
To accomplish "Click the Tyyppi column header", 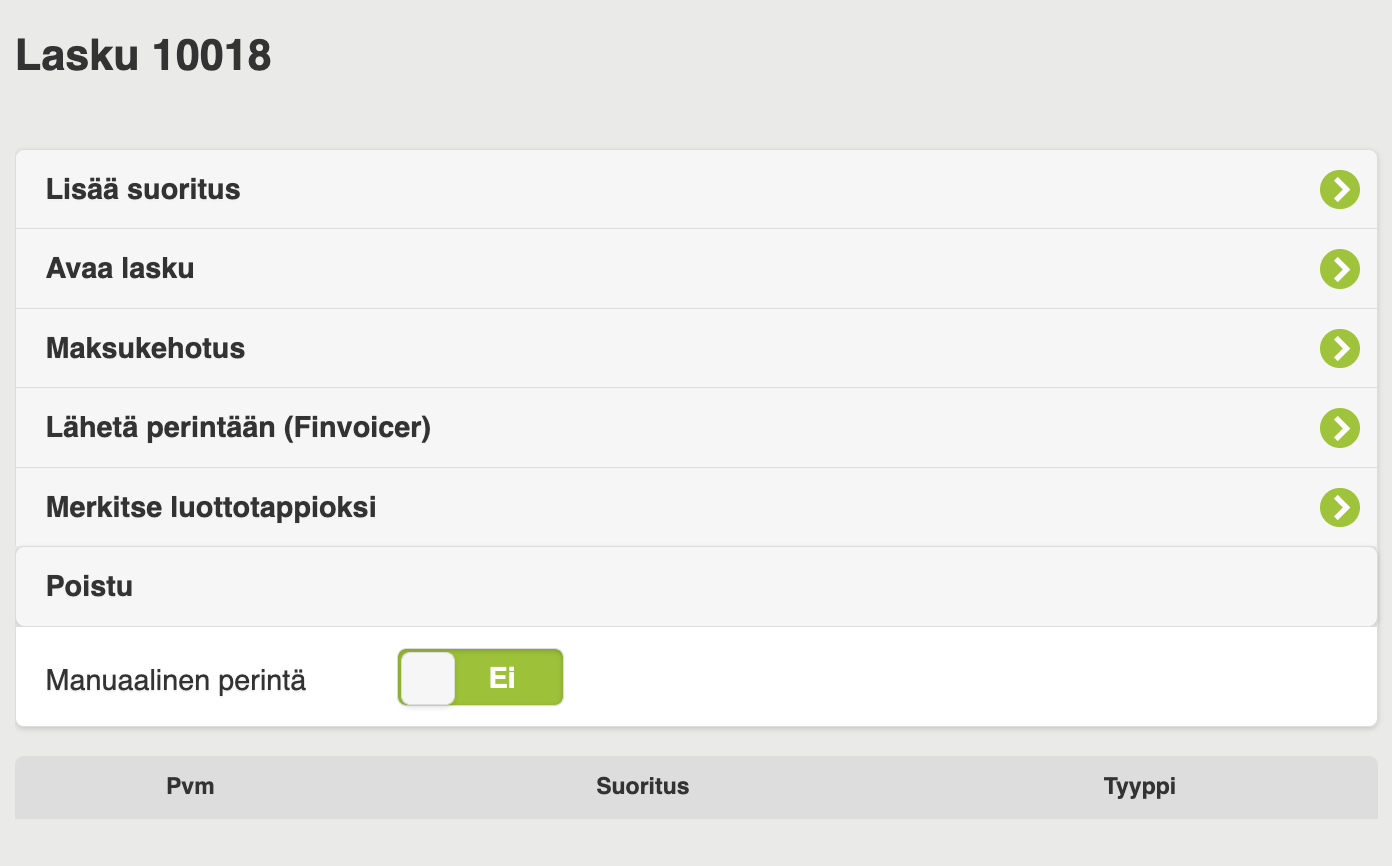I will [1140, 786].
